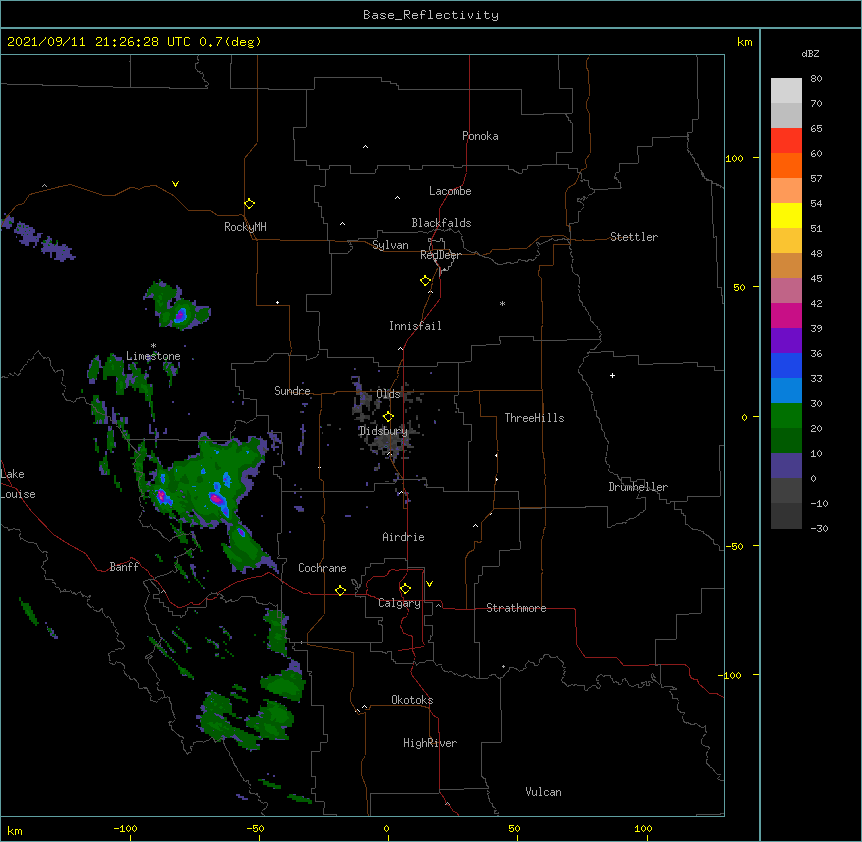The height and width of the screenshot is (842, 862).
Task: Click the Strathmore city label
Action: point(516,608)
